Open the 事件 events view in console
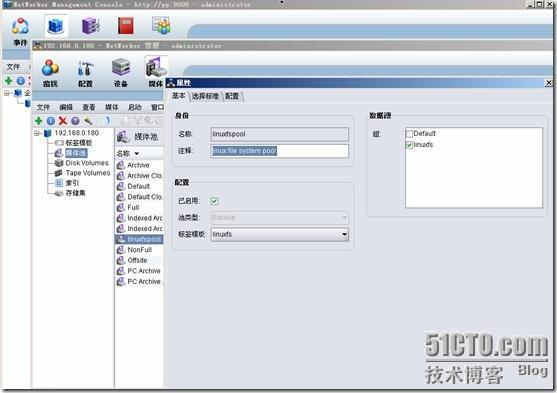 point(20,32)
